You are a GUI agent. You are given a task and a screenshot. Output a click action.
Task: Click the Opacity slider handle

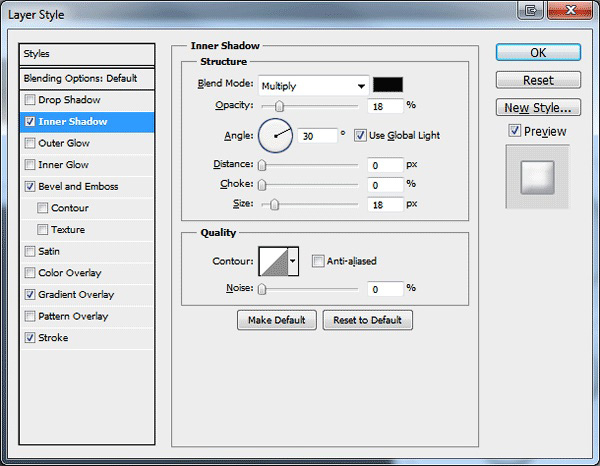click(279, 106)
